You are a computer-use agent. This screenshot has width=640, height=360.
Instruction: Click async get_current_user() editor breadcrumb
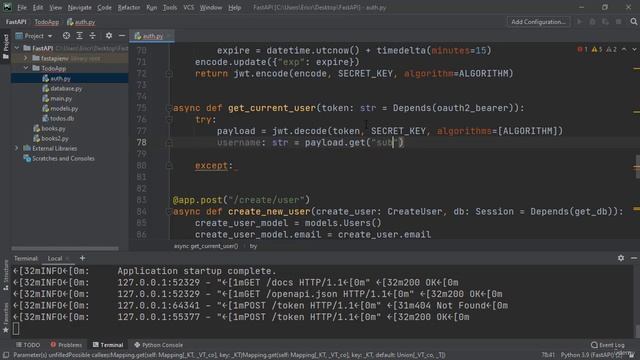[x=206, y=246]
